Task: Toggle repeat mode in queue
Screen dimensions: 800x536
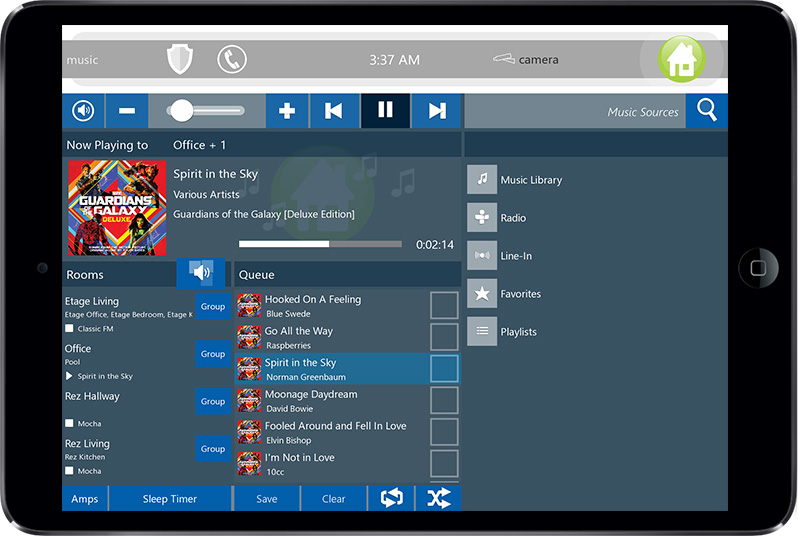Action: pyautogui.click(x=392, y=498)
